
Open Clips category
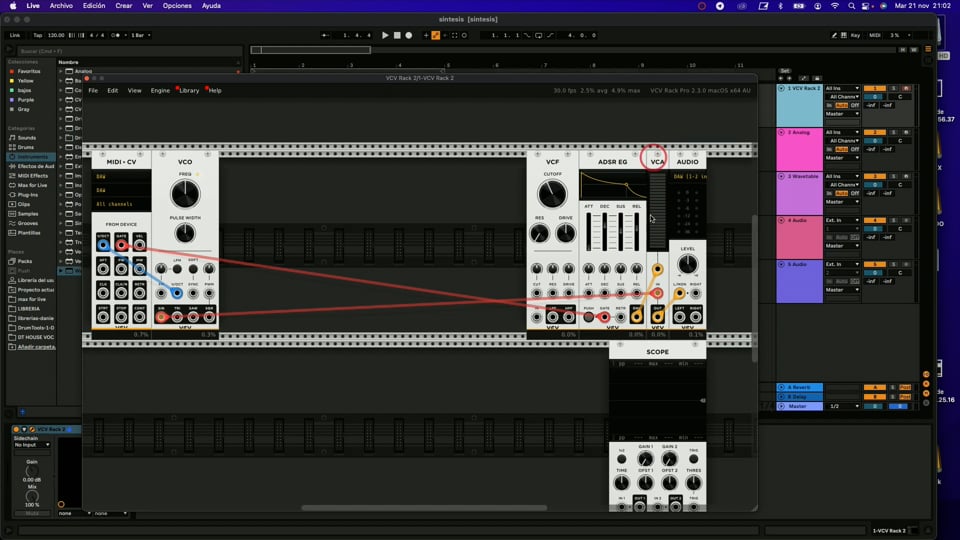click(23, 204)
